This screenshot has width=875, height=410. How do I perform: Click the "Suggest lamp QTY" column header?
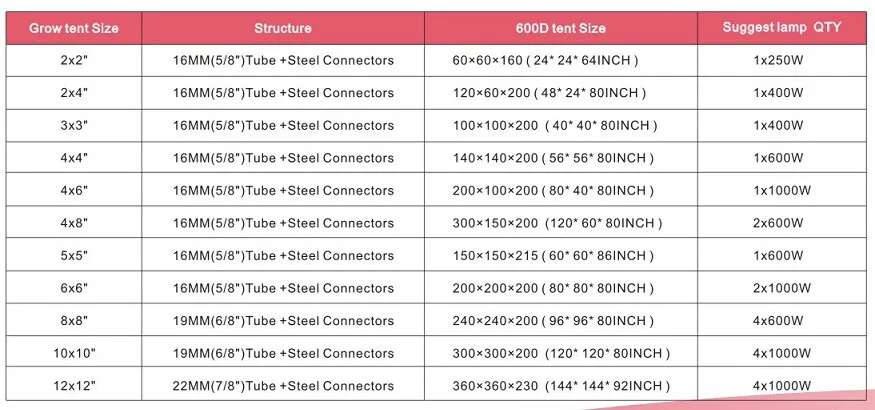click(x=781, y=27)
